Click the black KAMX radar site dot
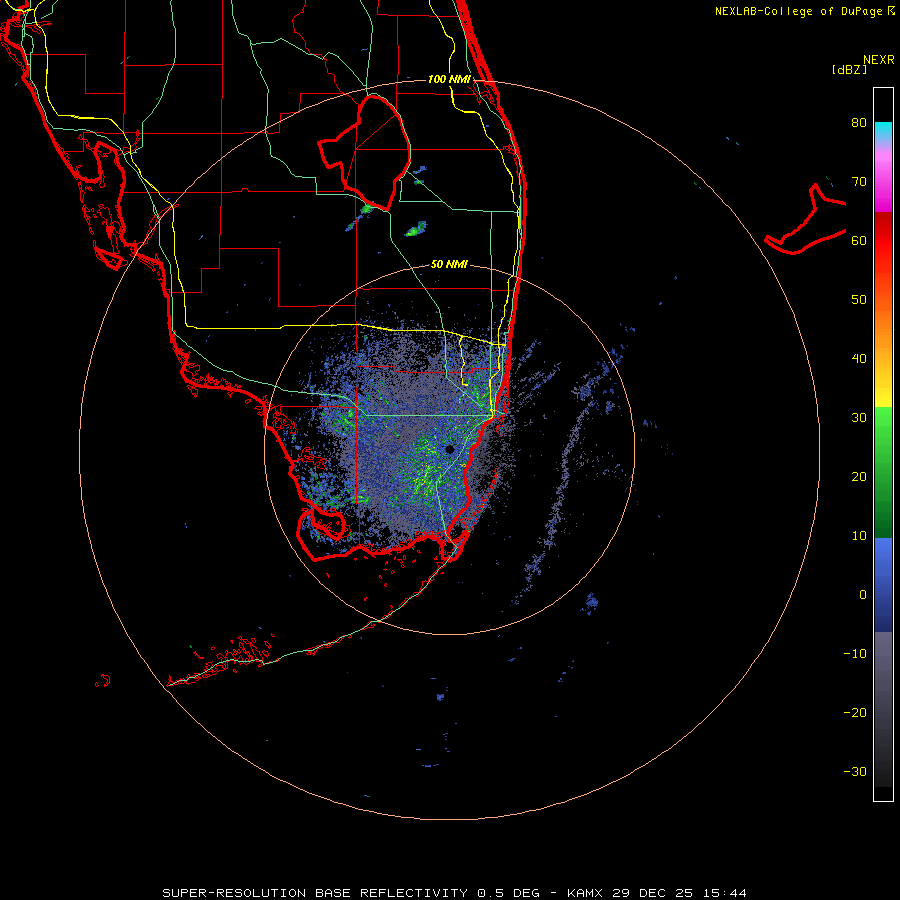 coord(450,449)
